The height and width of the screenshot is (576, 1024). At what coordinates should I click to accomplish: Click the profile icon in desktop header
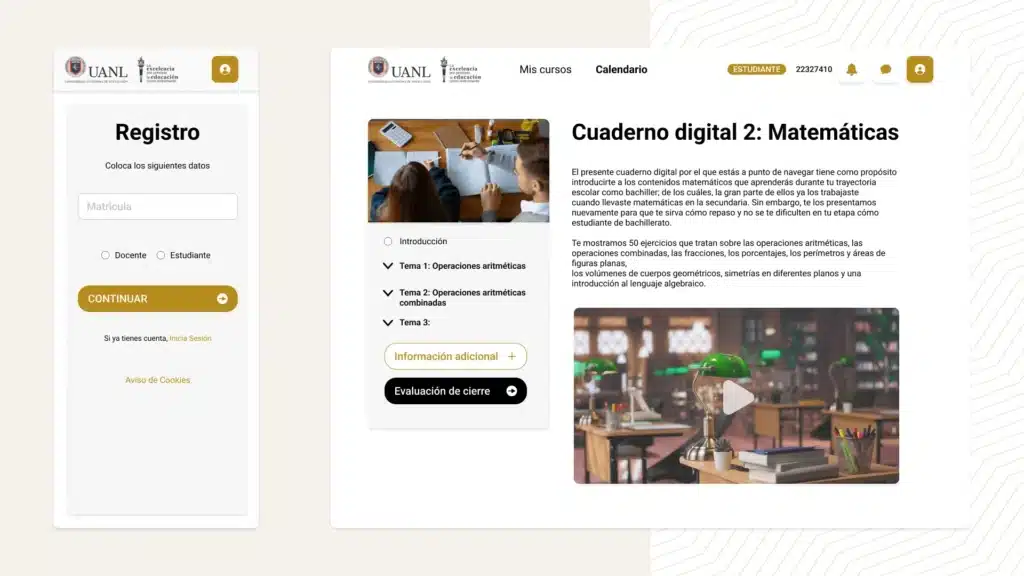coord(919,69)
